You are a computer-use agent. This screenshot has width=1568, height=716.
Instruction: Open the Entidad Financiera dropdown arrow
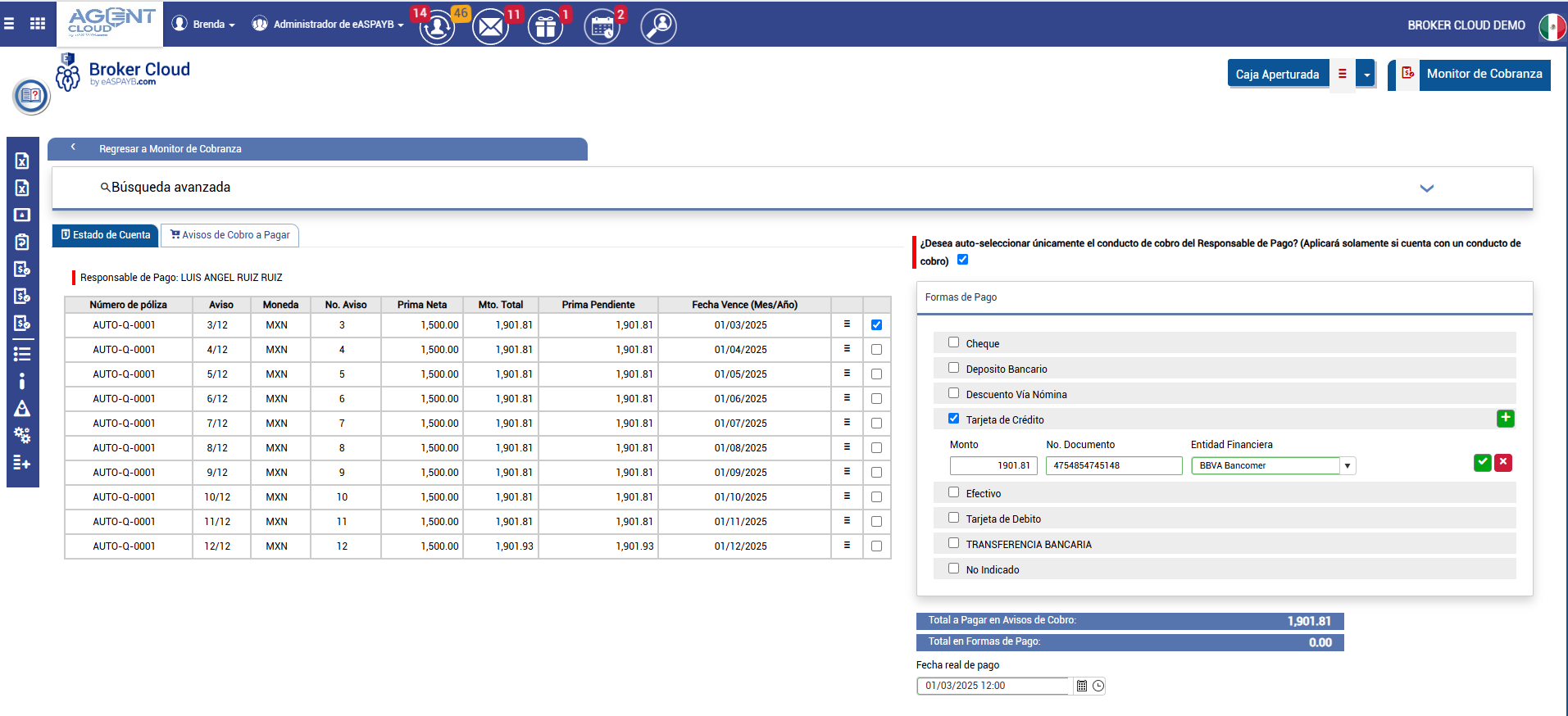tap(1348, 466)
